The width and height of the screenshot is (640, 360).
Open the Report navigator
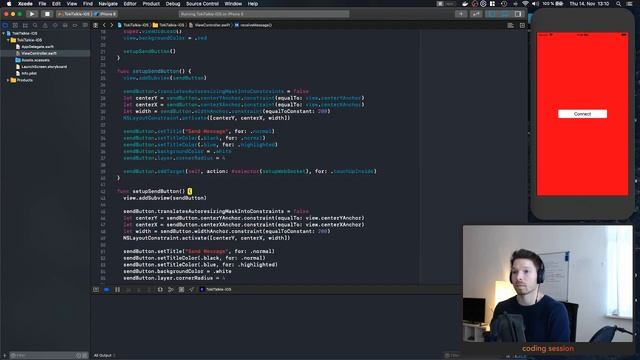pos(85,25)
